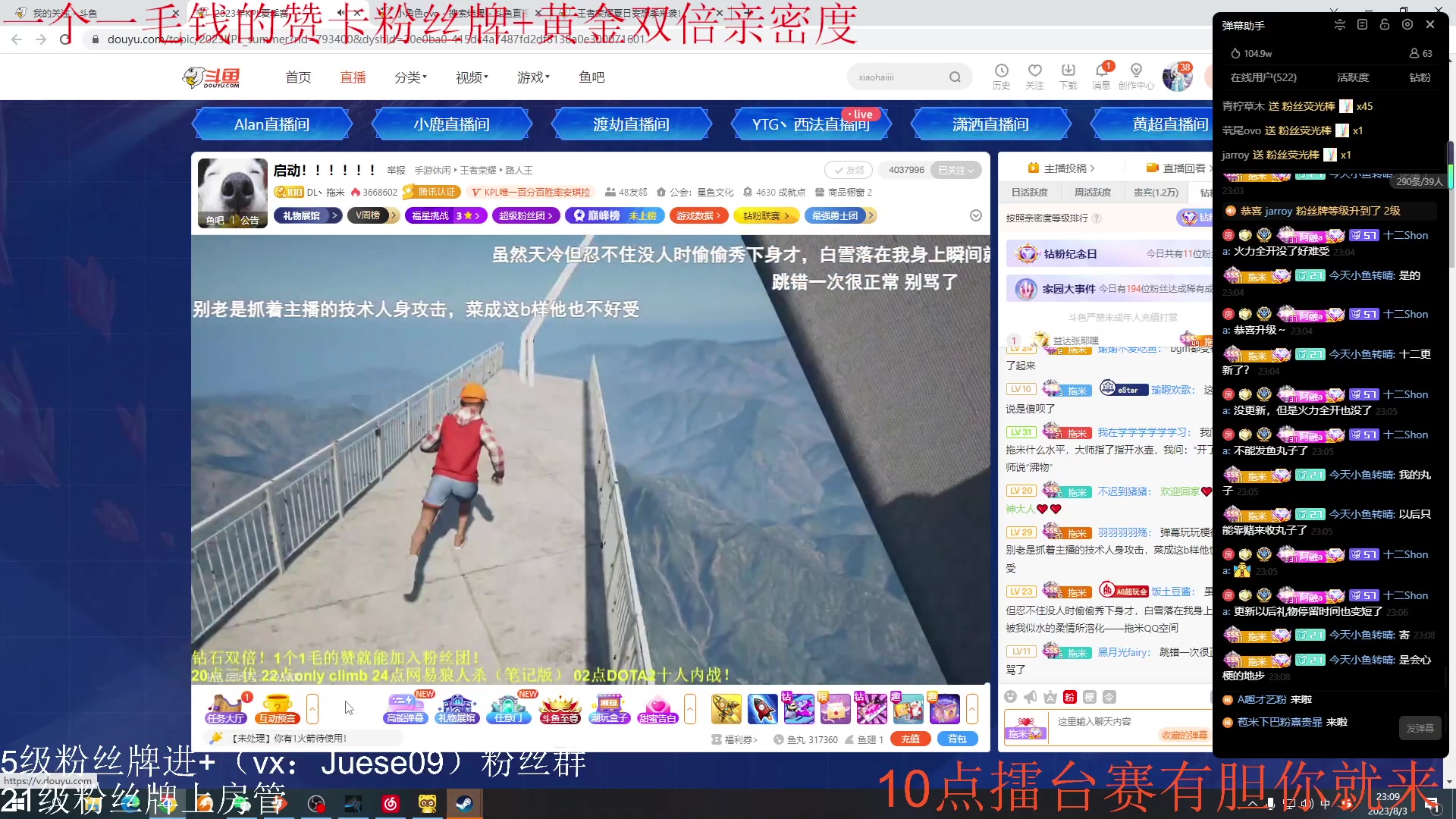Expand the activity icons with the first arrow
The width and height of the screenshot is (1456, 819).
(x=312, y=709)
